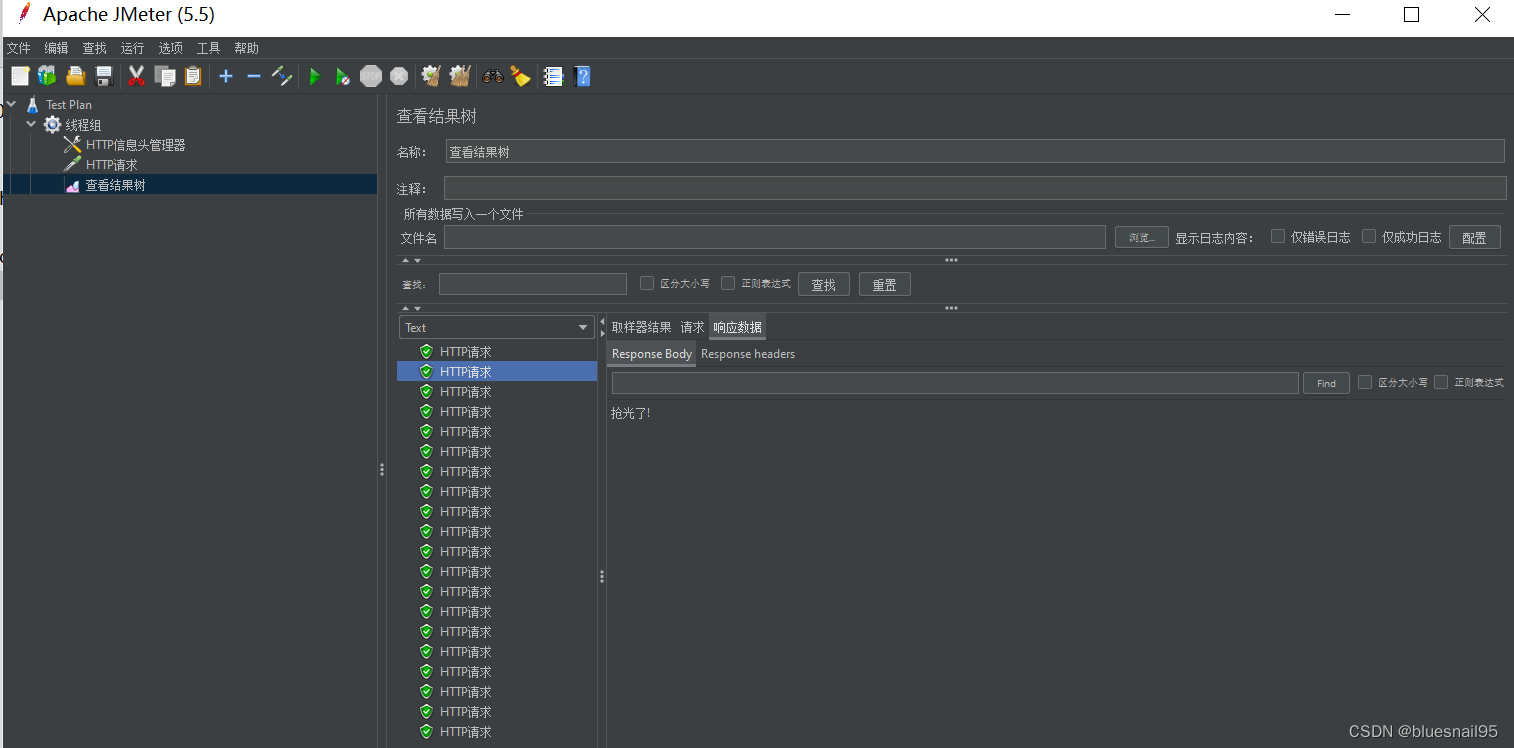Toggle 正则表达式 checkbox beside 查找 button
Screen dimensions: 1514x748
(728, 283)
